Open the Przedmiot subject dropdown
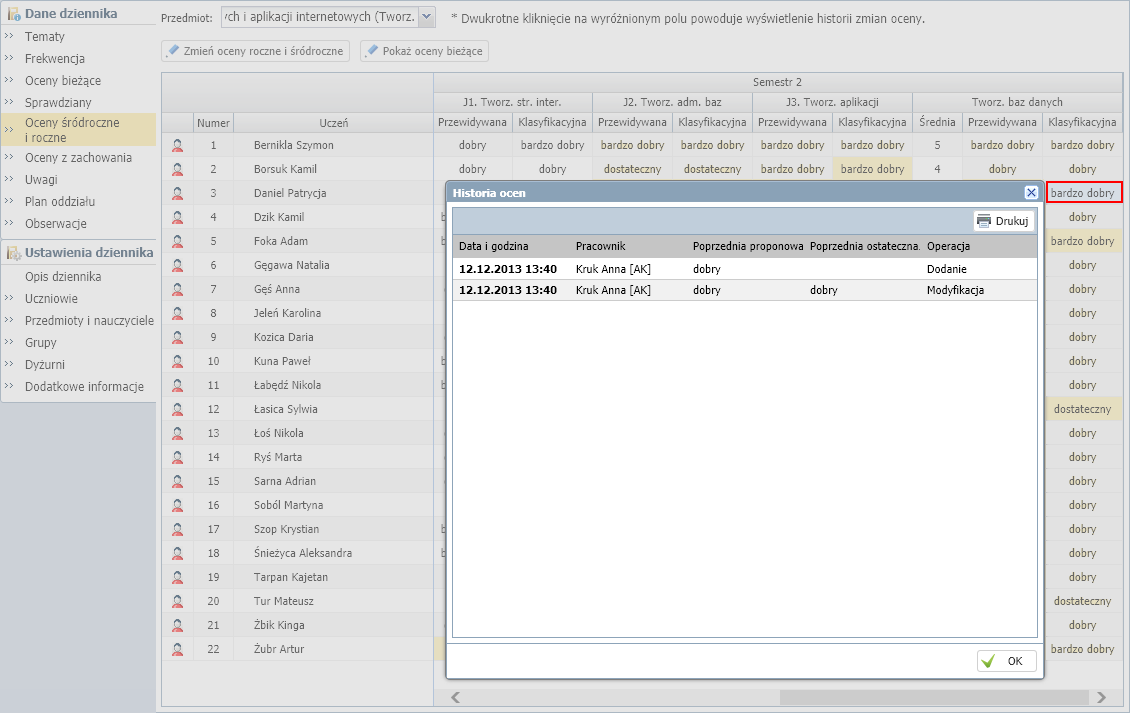 pyautogui.click(x=427, y=17)
